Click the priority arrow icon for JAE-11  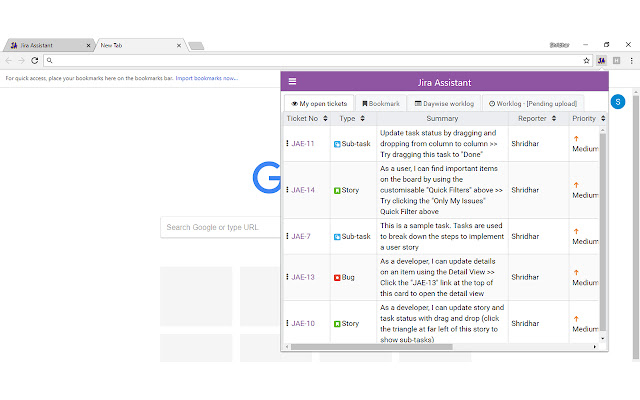[x=576, y=138]
